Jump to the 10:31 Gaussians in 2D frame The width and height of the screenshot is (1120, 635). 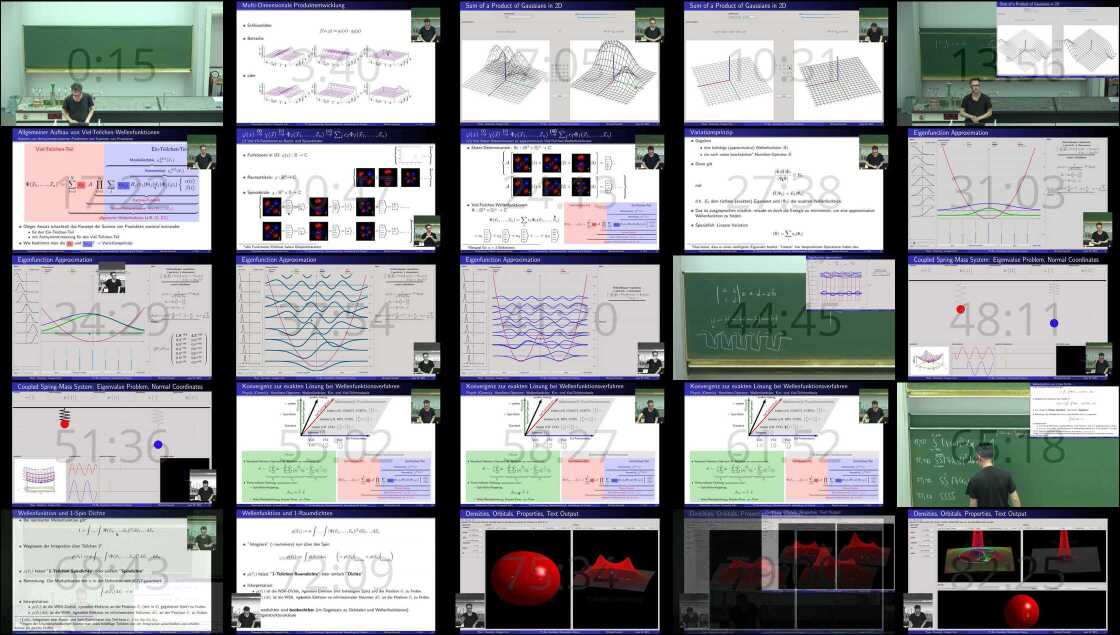[783, 63]
